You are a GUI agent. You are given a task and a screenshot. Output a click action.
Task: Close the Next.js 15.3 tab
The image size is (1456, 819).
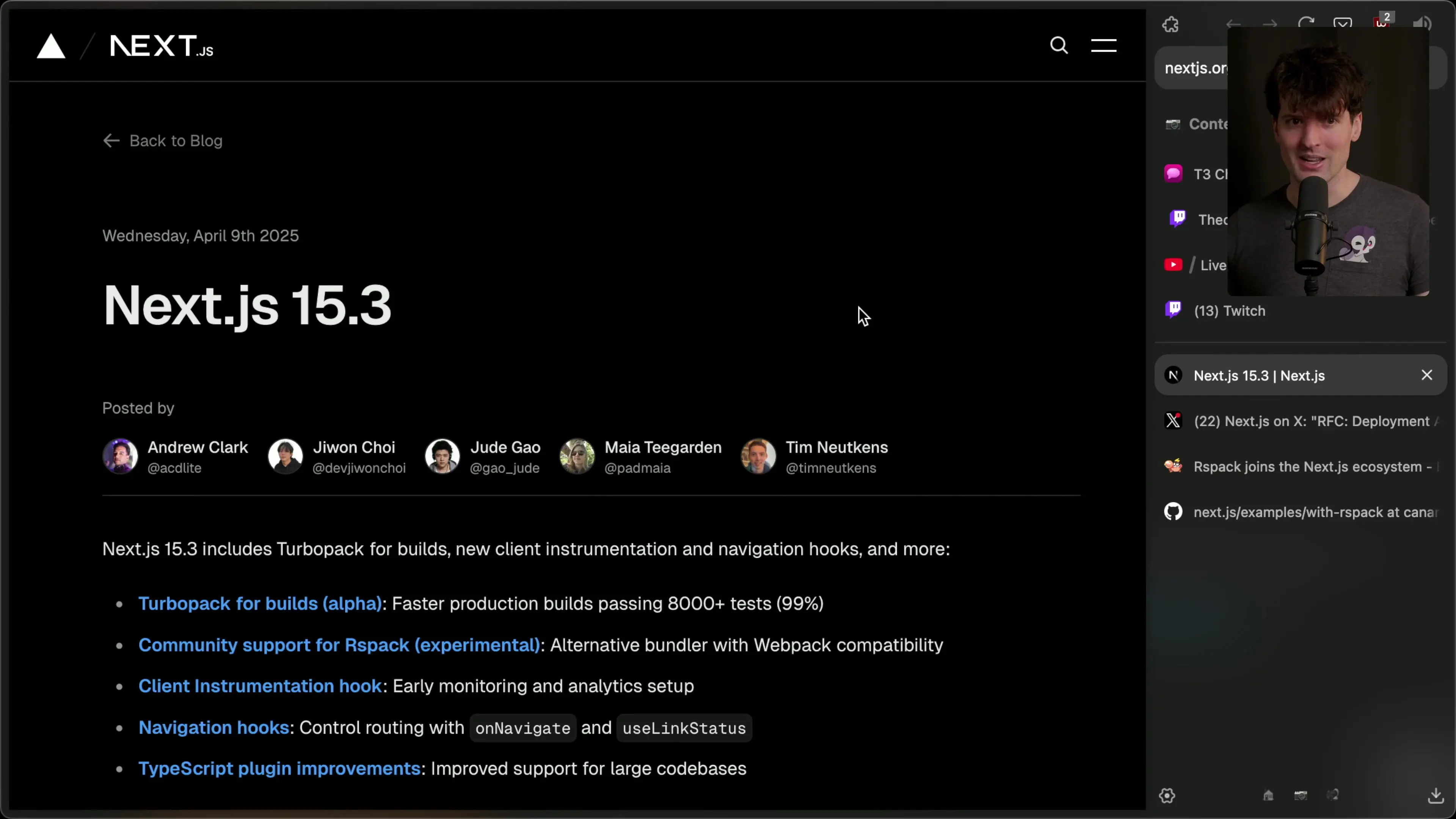pos(1426,375)
